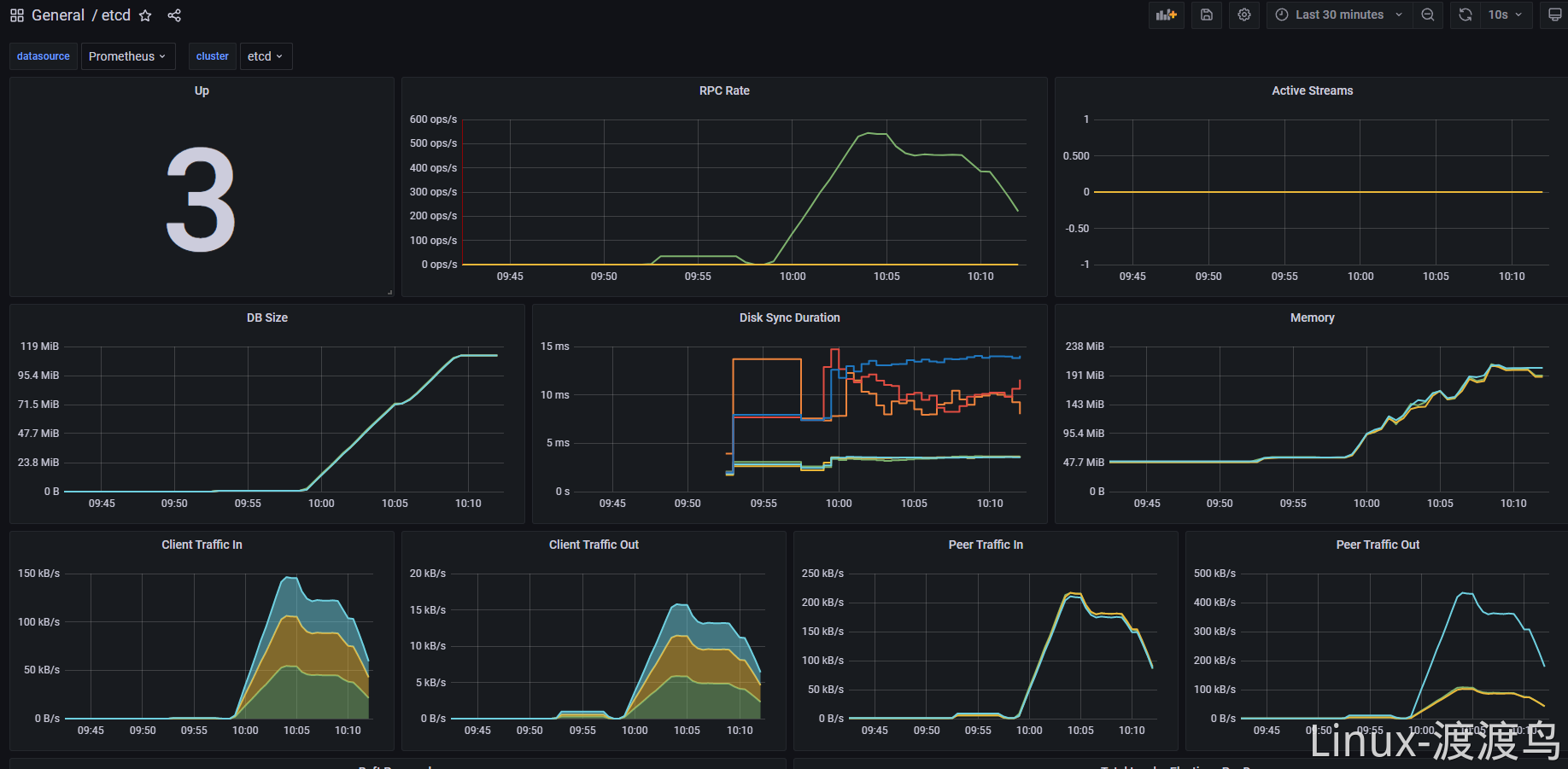The height and width of the screenshot is (769, 1568).
Task: Click the resize handle of the Up panel
Action: click(389, 292)
